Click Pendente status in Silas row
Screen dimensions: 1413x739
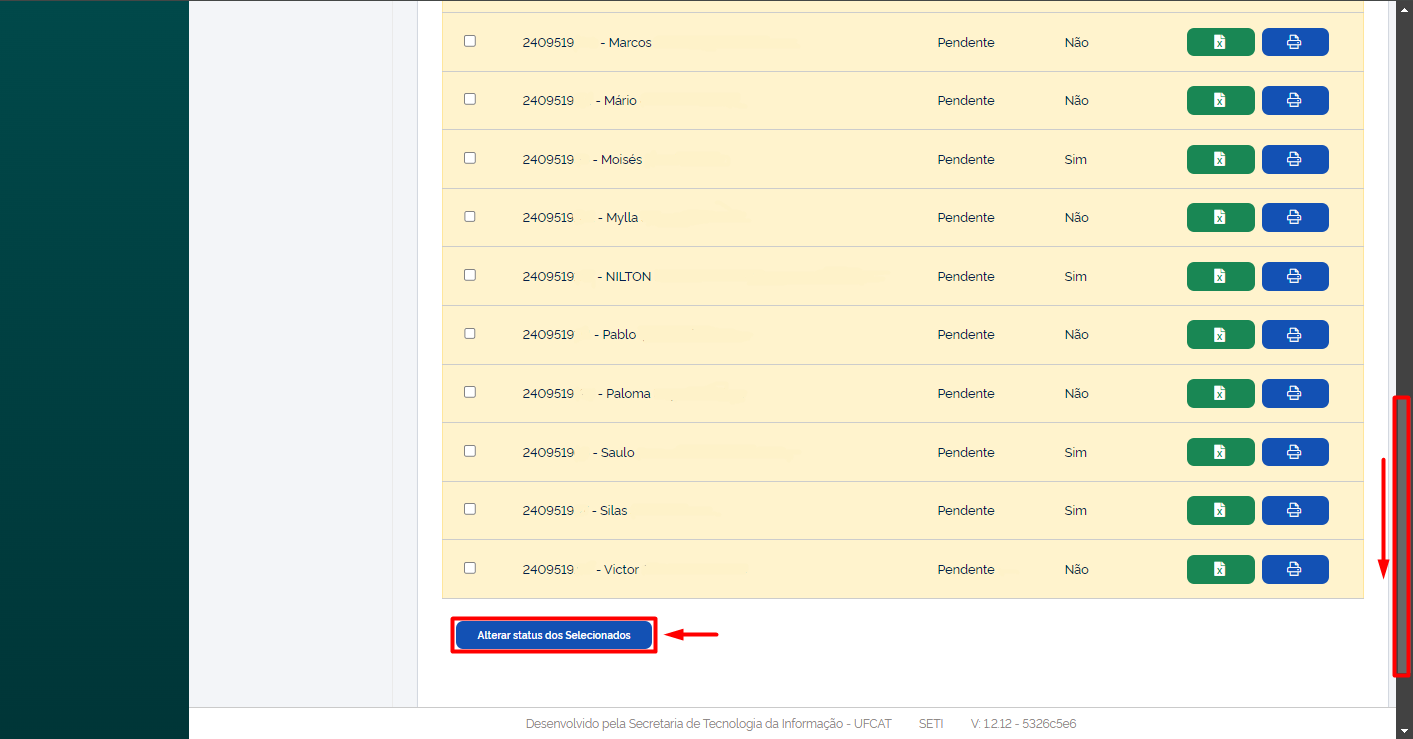pos(966,511)
